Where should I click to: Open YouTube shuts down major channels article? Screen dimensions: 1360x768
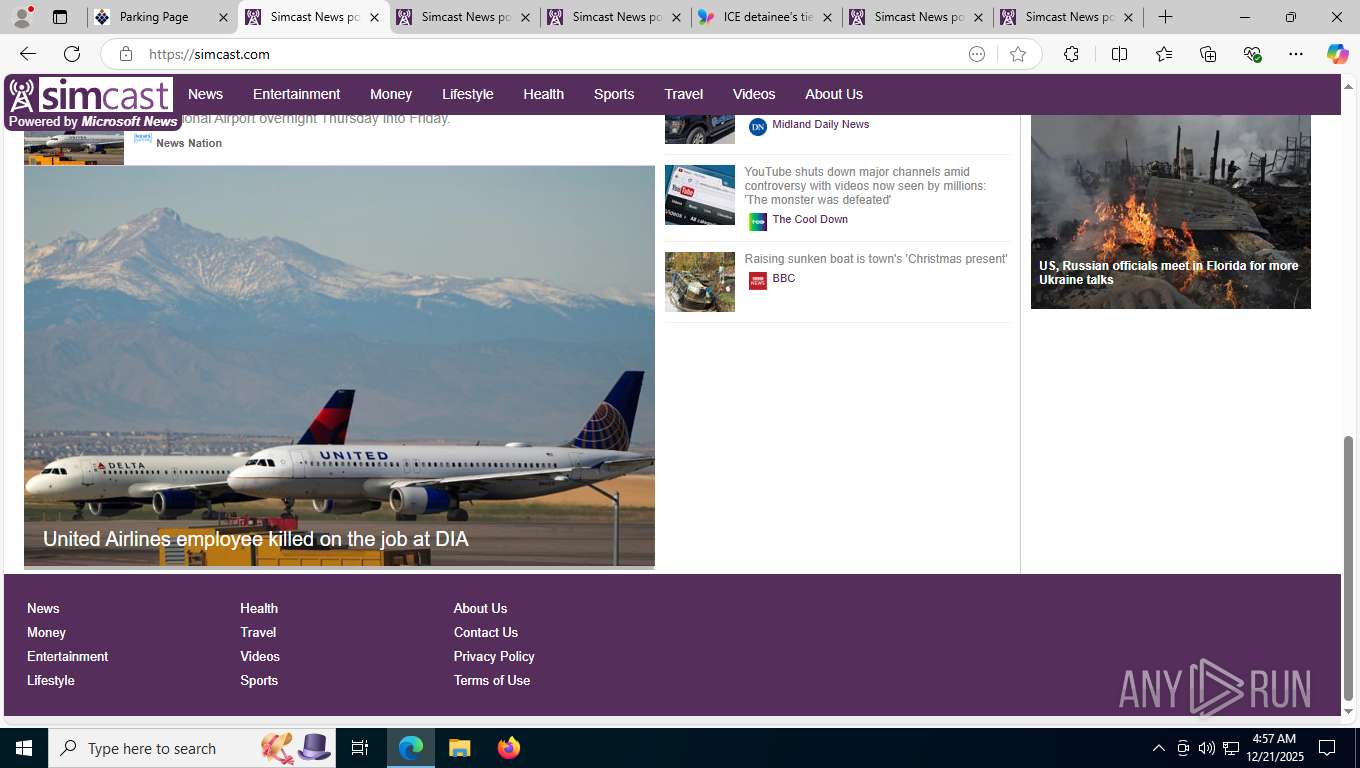tap(865, 186)
